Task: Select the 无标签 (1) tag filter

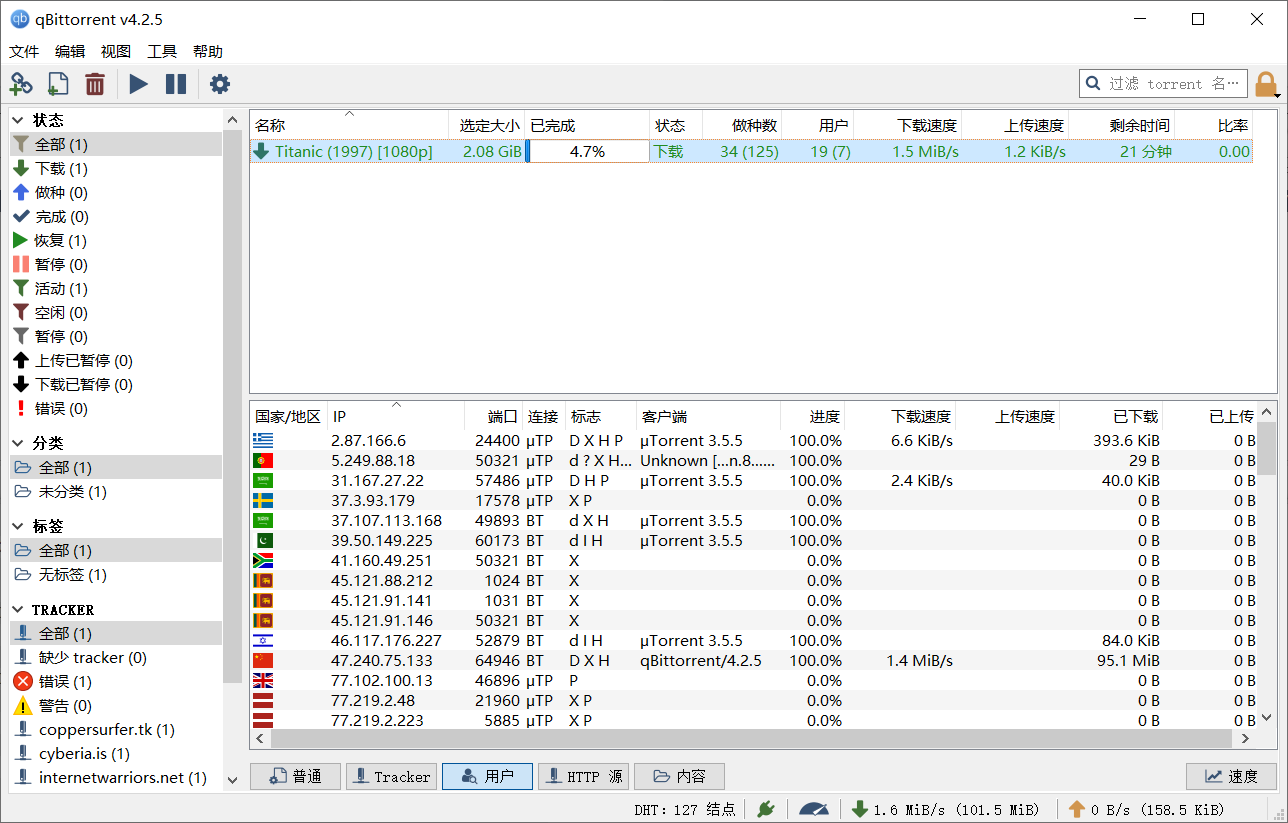Action: coord(116,575)
